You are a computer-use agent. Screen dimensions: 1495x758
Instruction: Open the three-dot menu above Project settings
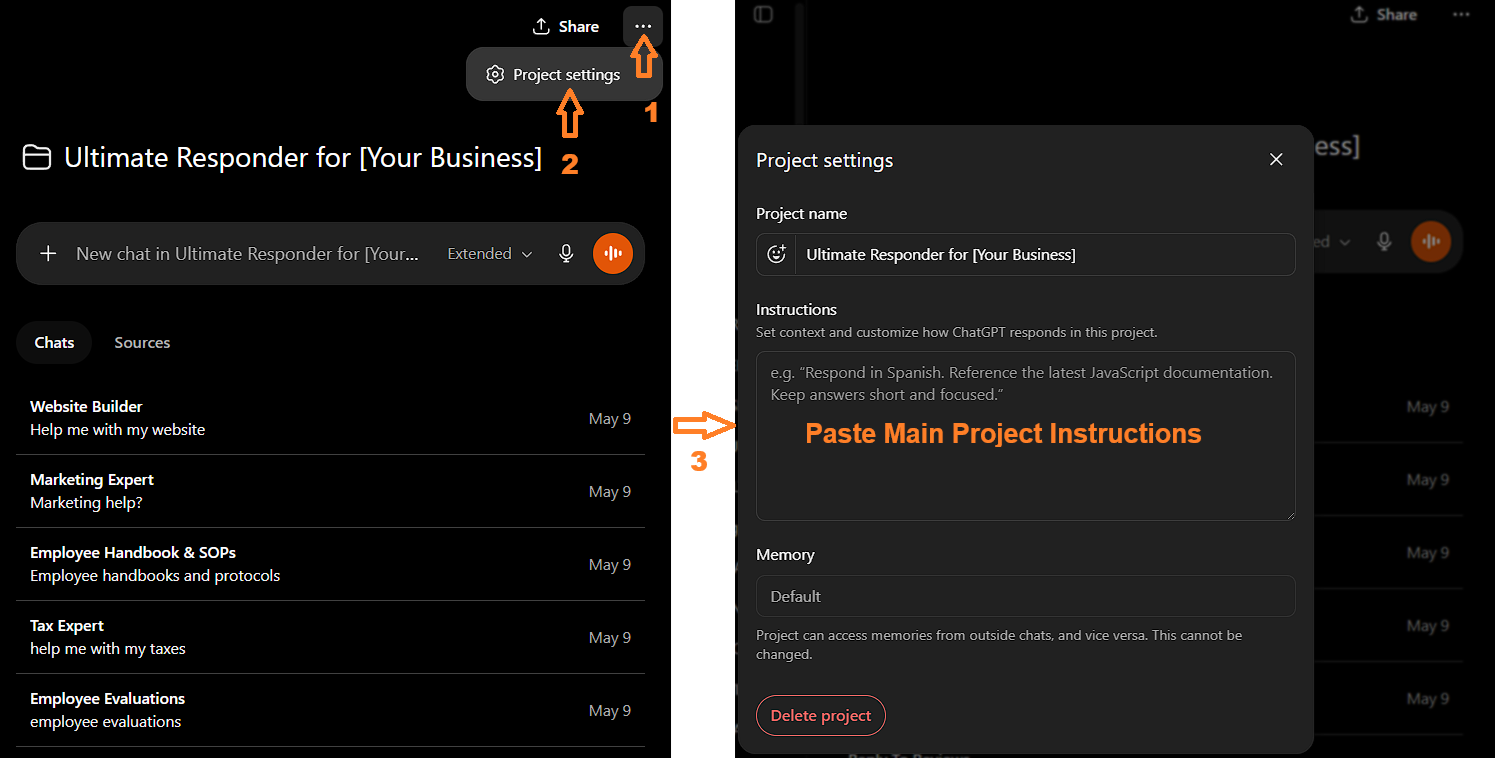[643, 27]
